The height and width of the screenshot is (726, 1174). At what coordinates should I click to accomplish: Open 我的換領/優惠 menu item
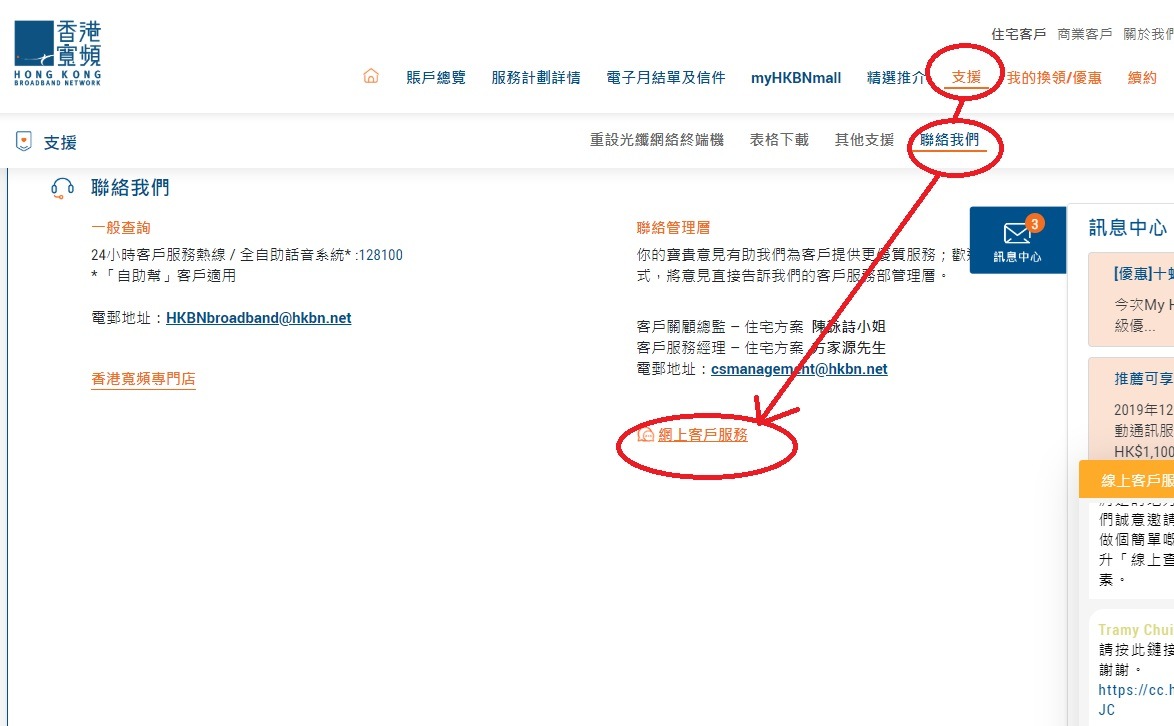[x=1054, y=78]
